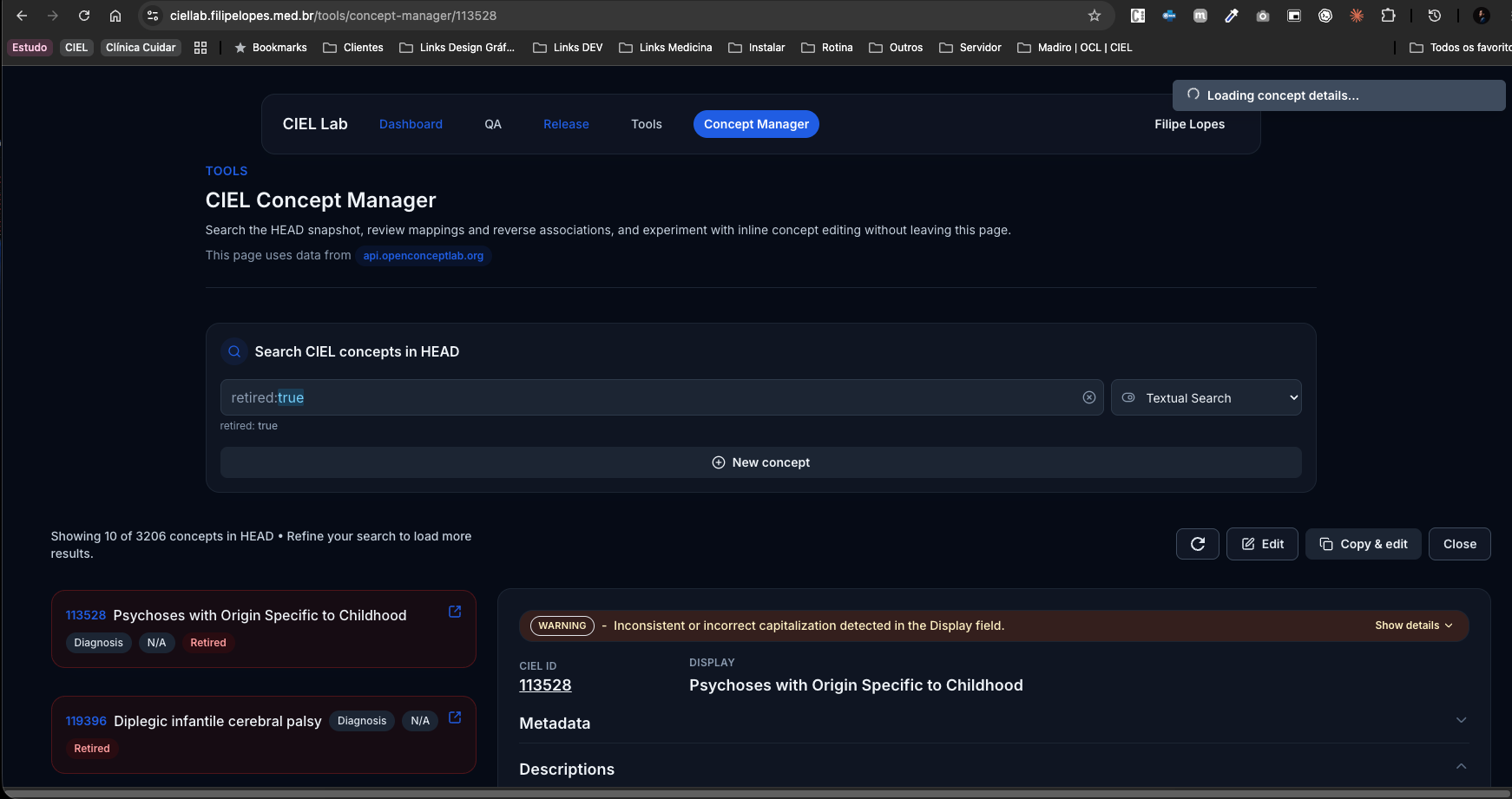Screen dimensions: 1512x799
Task: Select the Concept Manager tab
Action: point(756,124)
